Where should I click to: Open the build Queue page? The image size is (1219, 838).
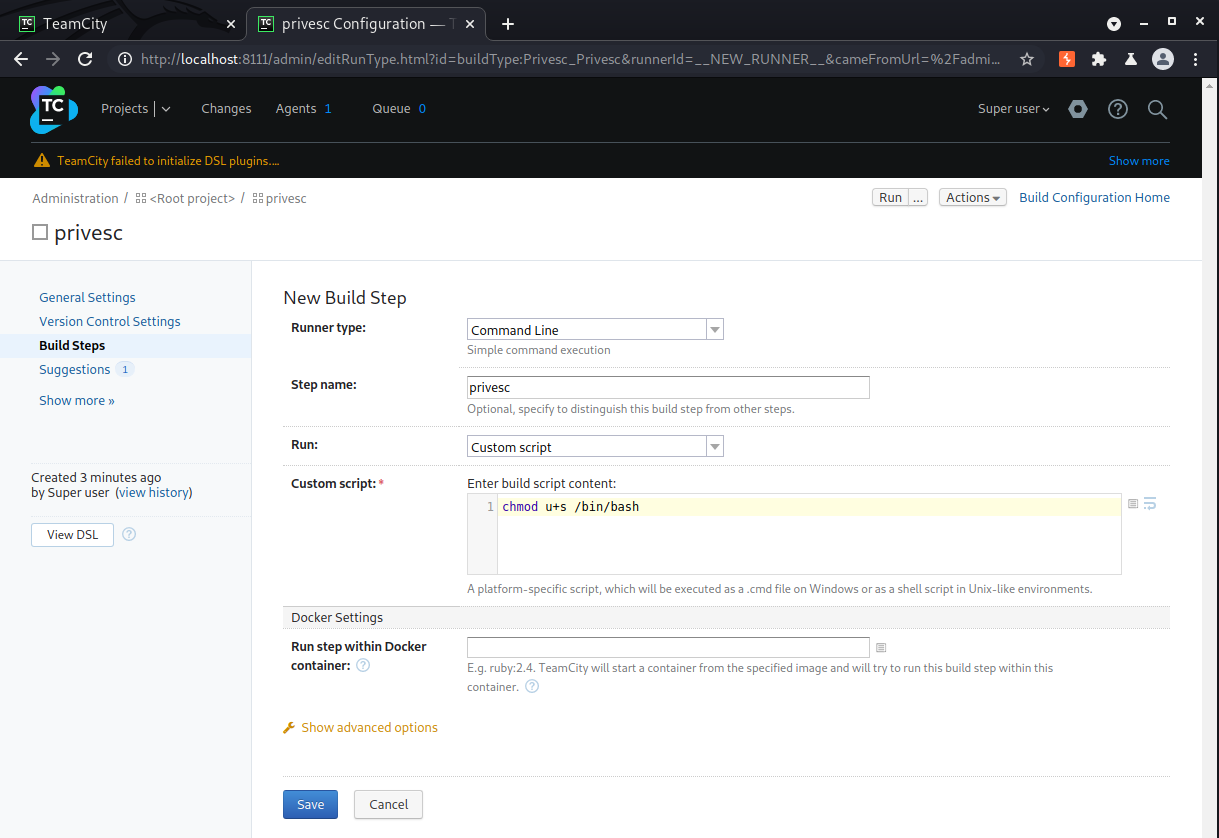tap(391, 109)
